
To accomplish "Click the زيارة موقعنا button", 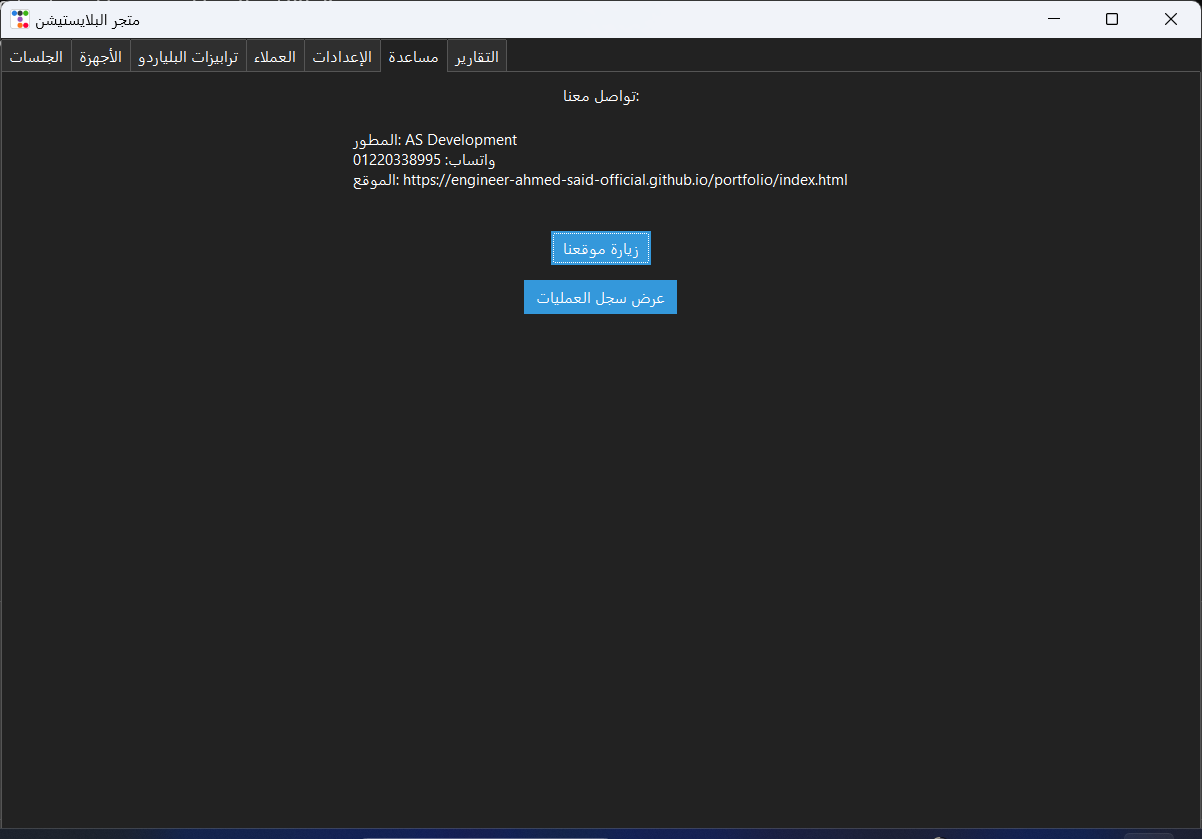I will (601, 249).
